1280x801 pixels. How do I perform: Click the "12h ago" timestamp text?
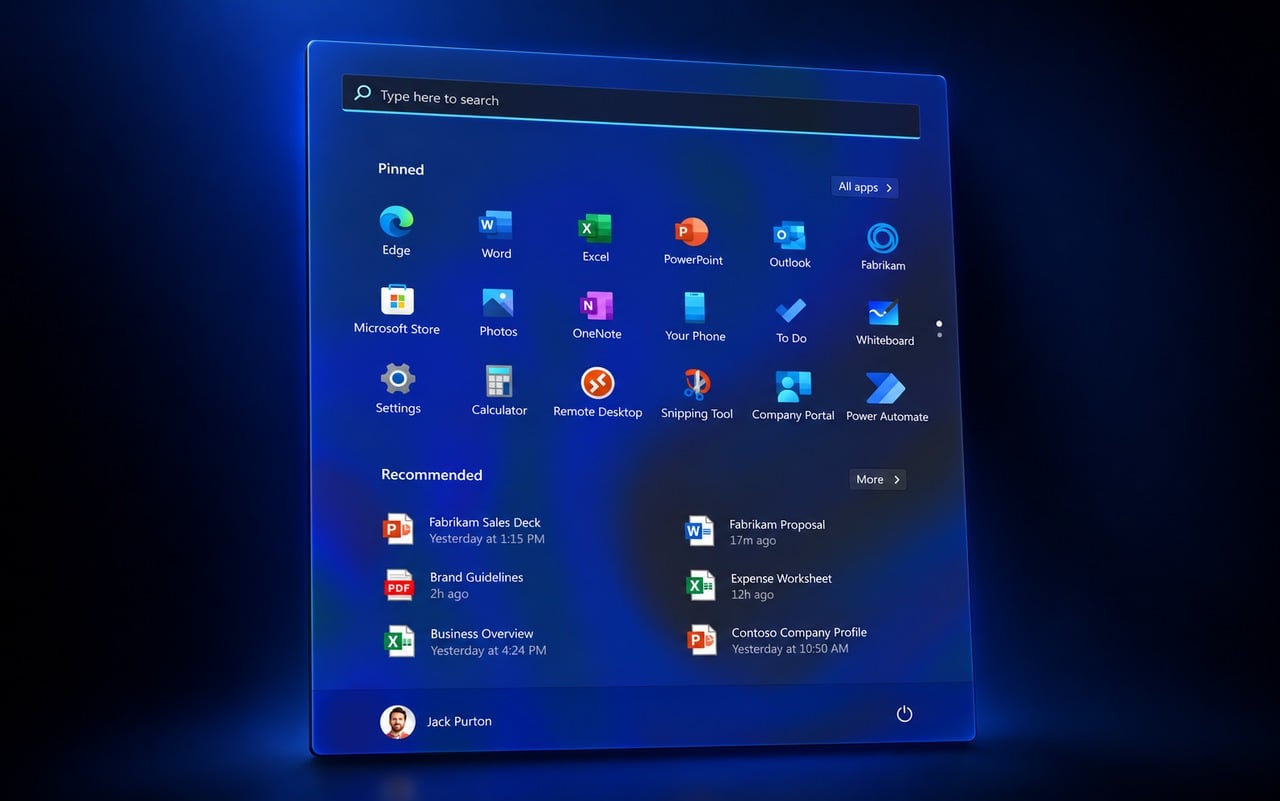point(753,595)
